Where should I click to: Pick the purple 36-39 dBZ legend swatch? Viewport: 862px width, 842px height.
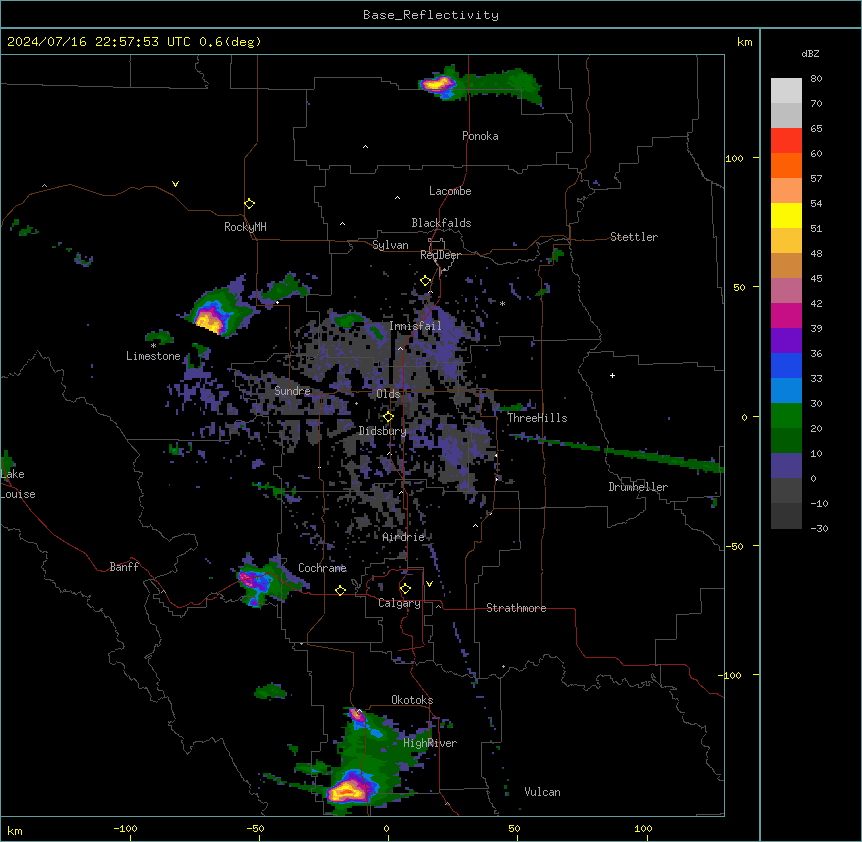click(x=786, y=341)
